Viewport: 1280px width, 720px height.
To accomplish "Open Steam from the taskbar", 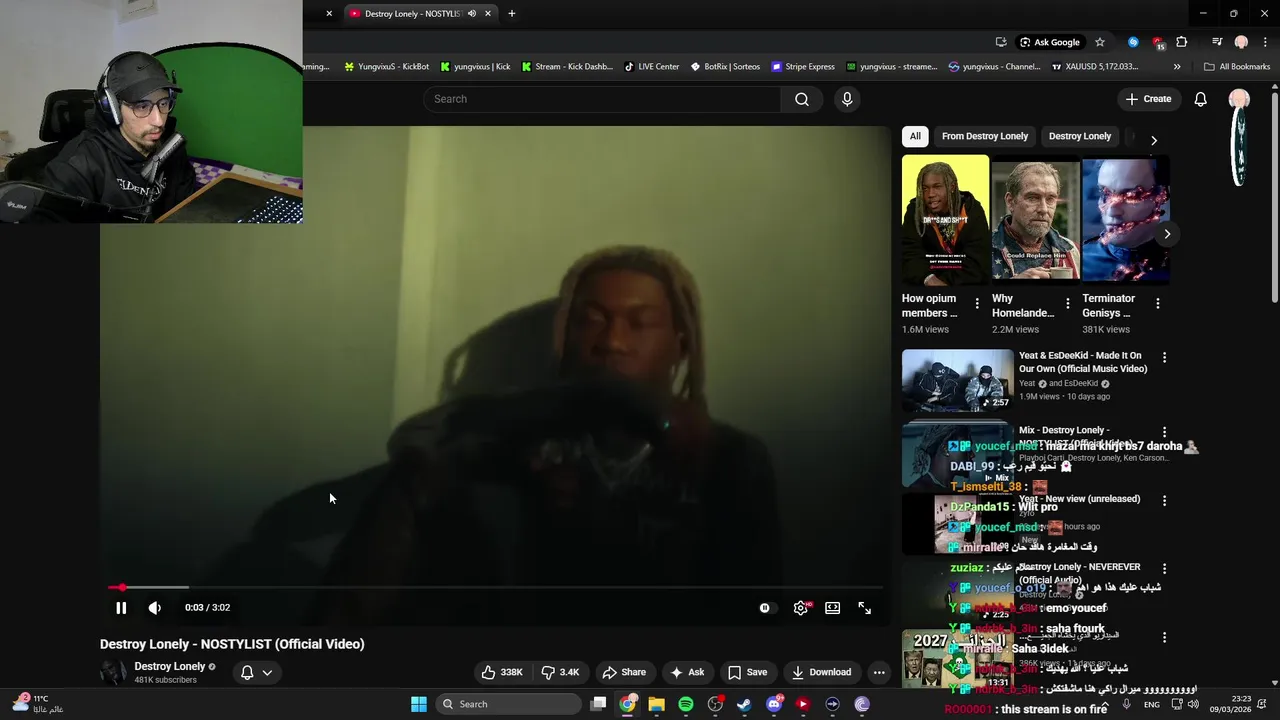I will tap(744, 704).
